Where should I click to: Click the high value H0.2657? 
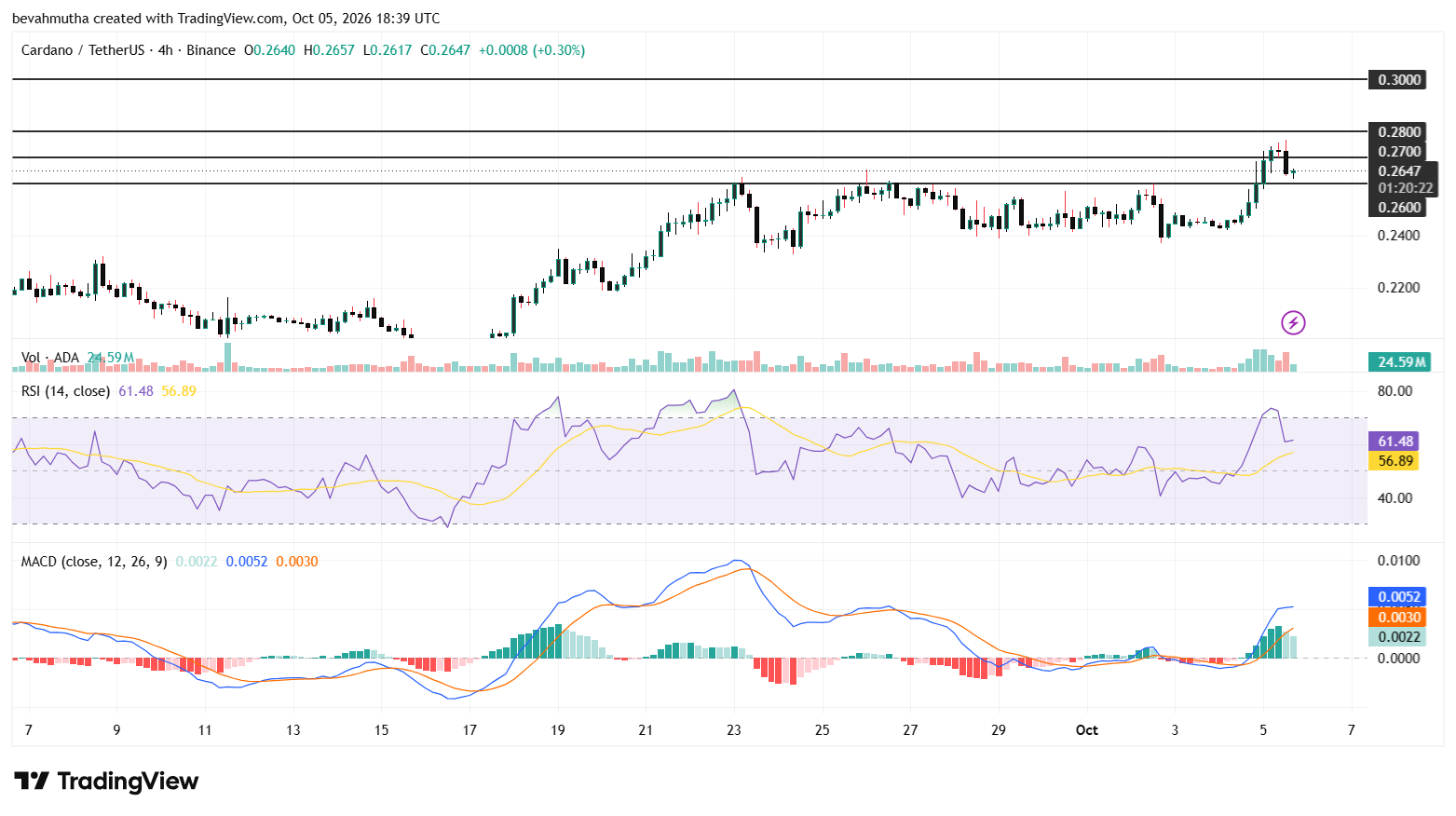pyautogui.click(x=329, y=50)
